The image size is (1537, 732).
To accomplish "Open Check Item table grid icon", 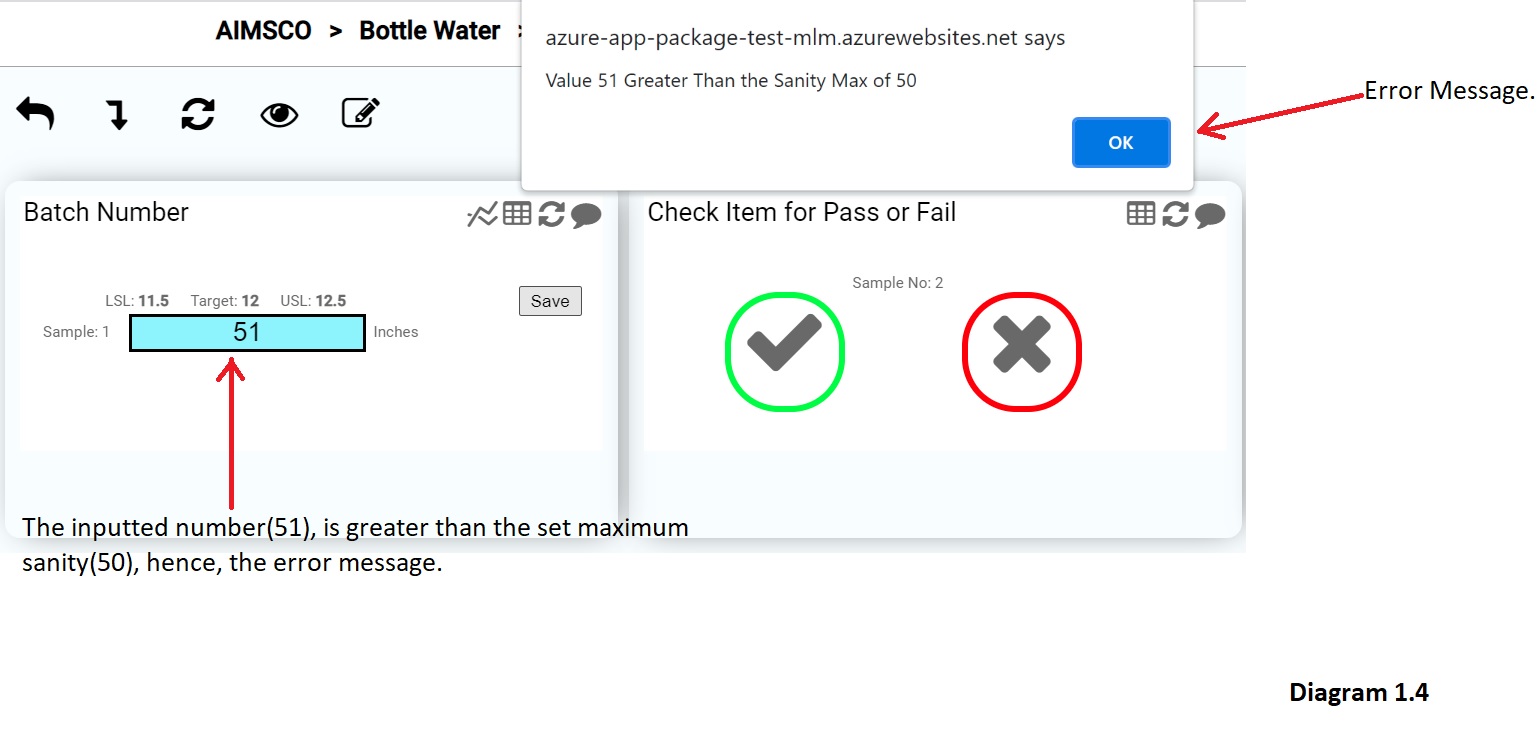I will (1141, 213).
